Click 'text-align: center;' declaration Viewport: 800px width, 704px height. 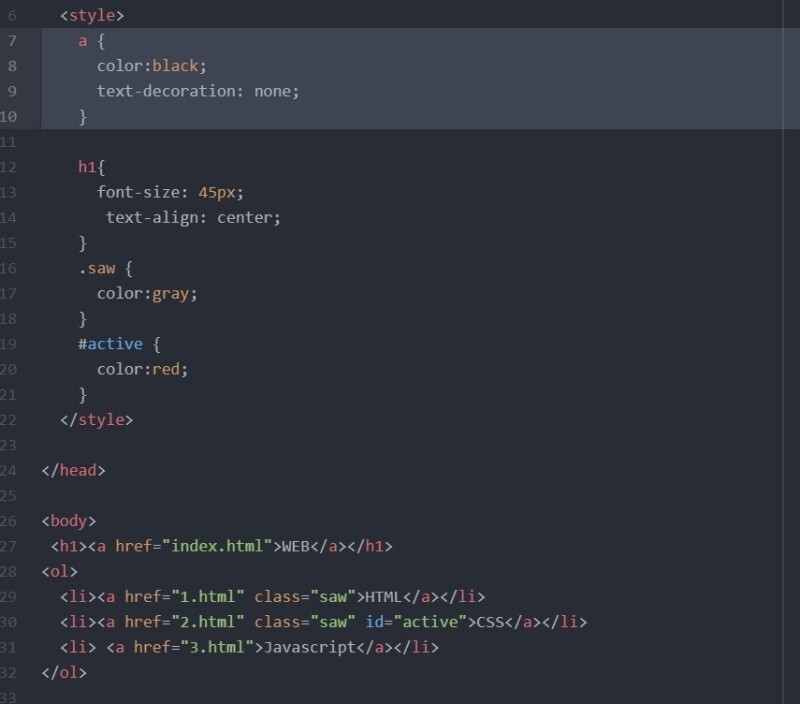pos(193,218)
